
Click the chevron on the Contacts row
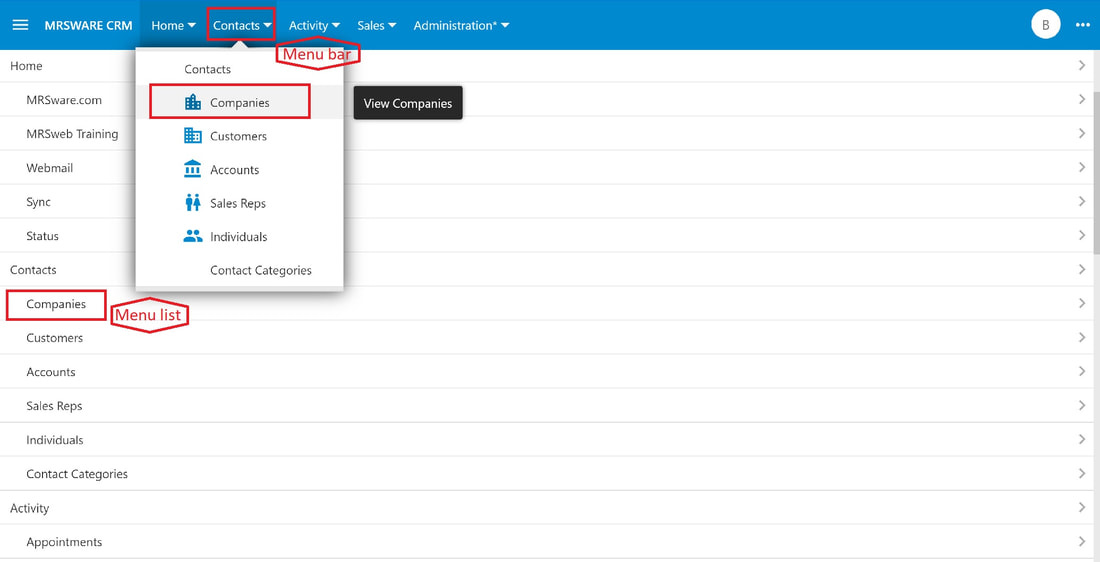click(1081, 269)
